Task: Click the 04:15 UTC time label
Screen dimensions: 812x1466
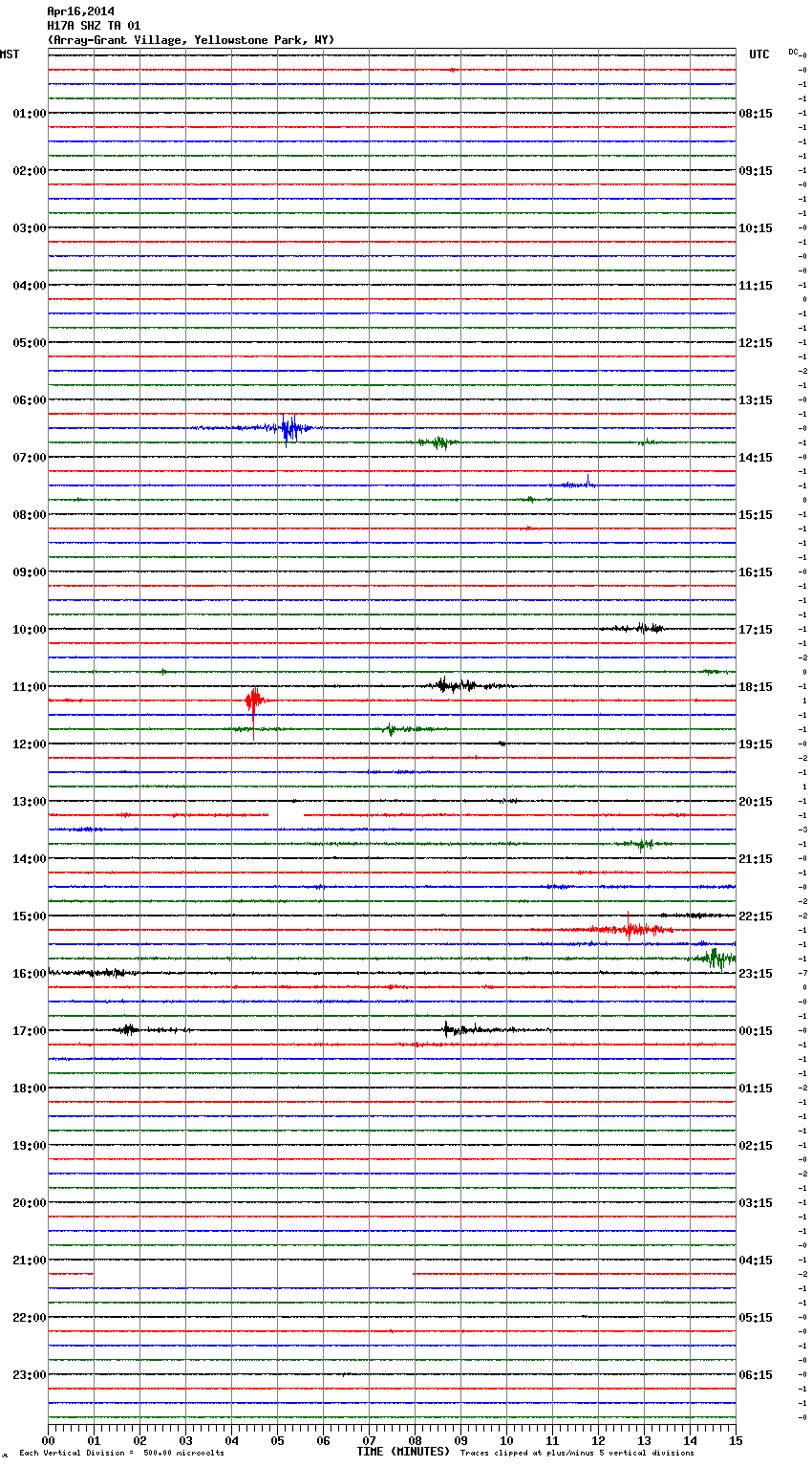Action: [x=756, y=1261]
